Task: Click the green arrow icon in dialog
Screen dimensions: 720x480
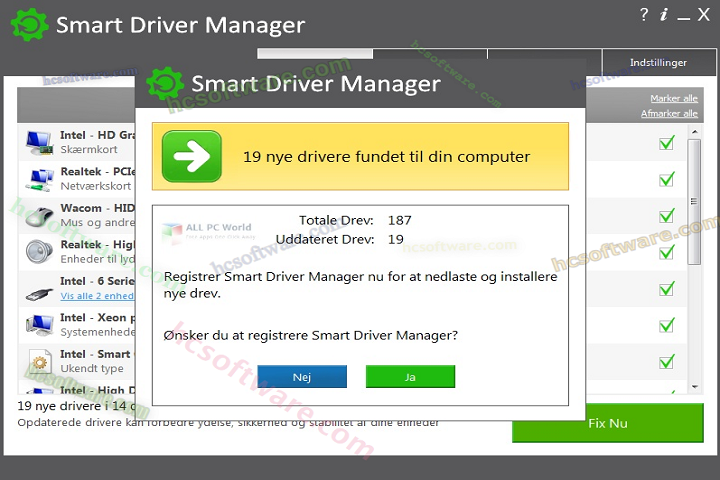Action: click(192, 156)
